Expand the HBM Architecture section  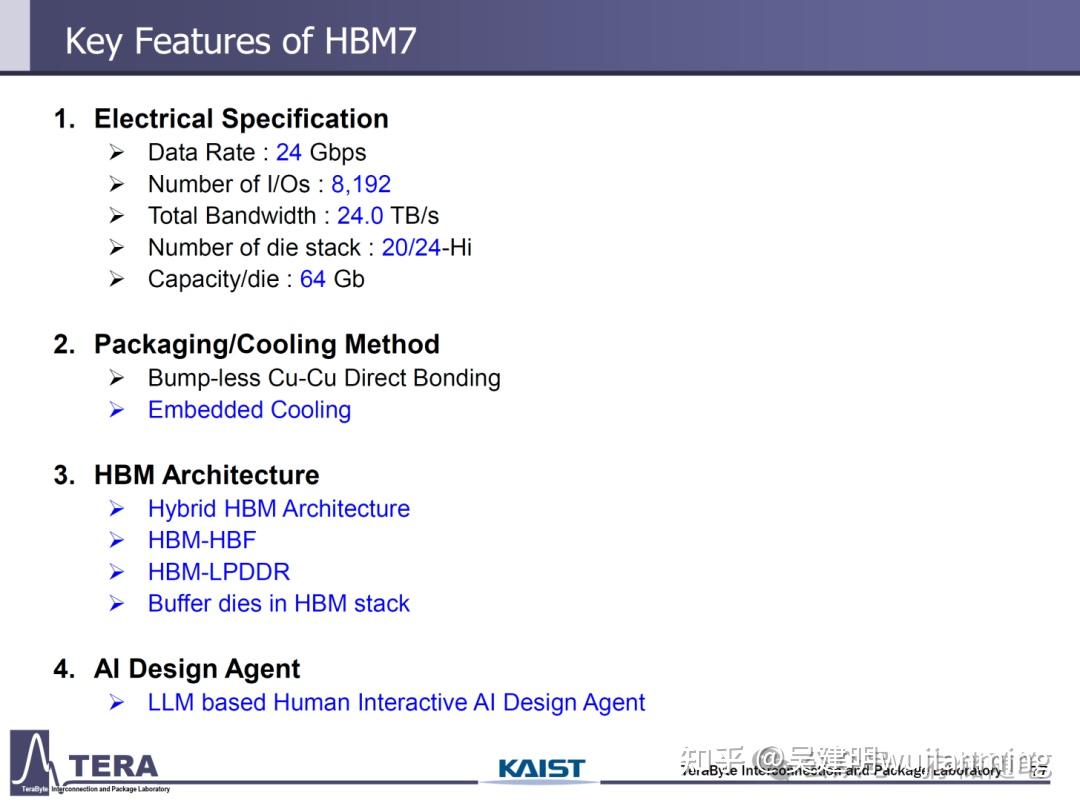tap(206, 475)
